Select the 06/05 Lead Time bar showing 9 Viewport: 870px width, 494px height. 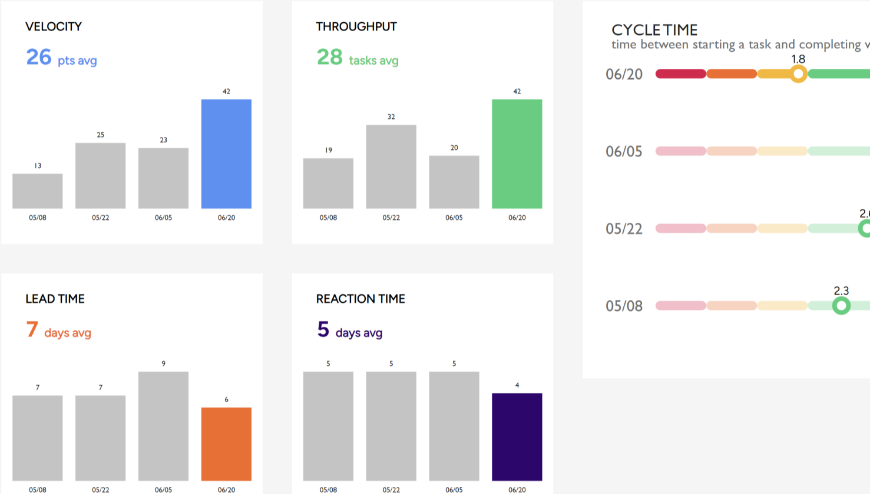coord(163,426)
